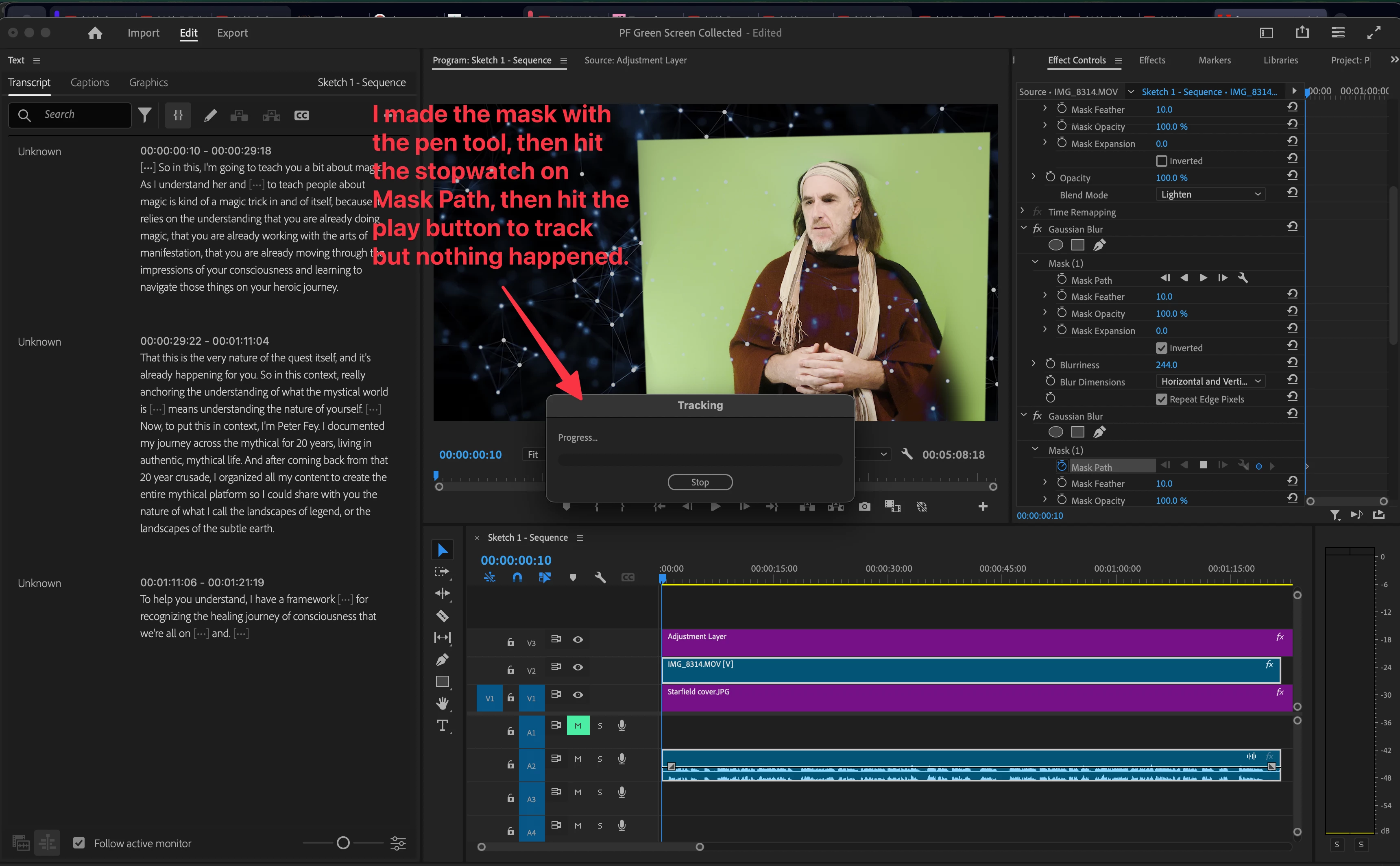Viewport: 1400px width, 866px height.
Task: Click the free draw bezier pen mask icon under first Gaussian Blur
Action: pos(1099,245)
